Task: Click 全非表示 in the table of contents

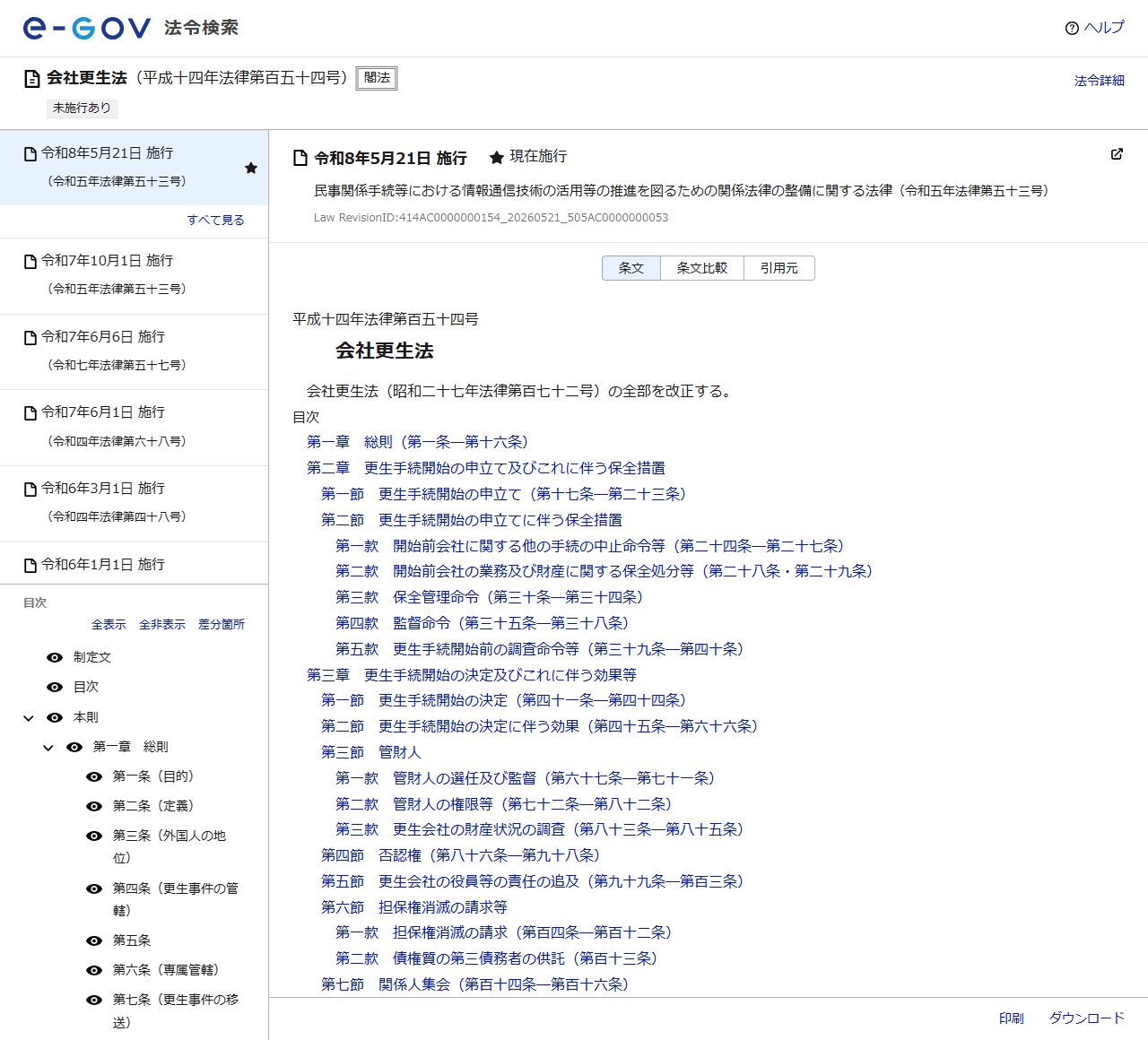Action: pos(162,624)
